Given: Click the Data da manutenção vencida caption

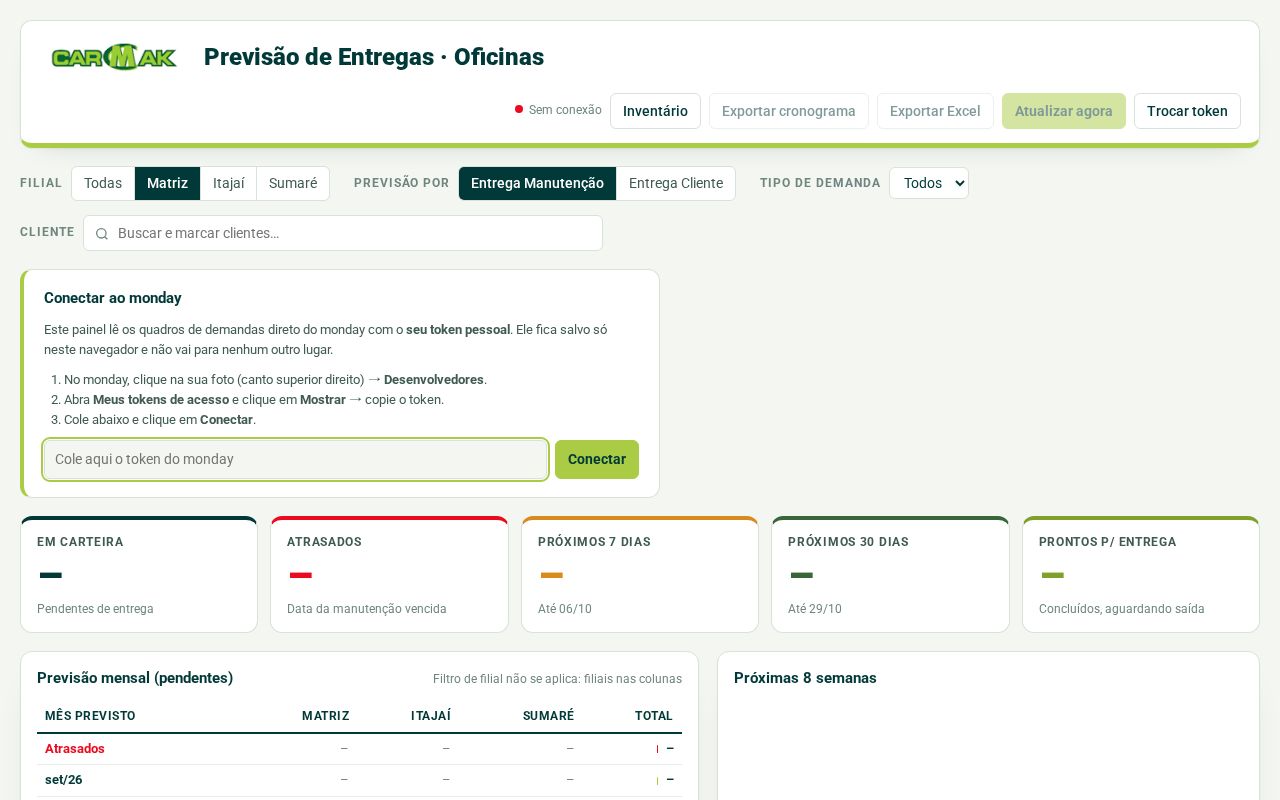Looking at the screenshot, I should pyautogui.click(x=367, y=609).
